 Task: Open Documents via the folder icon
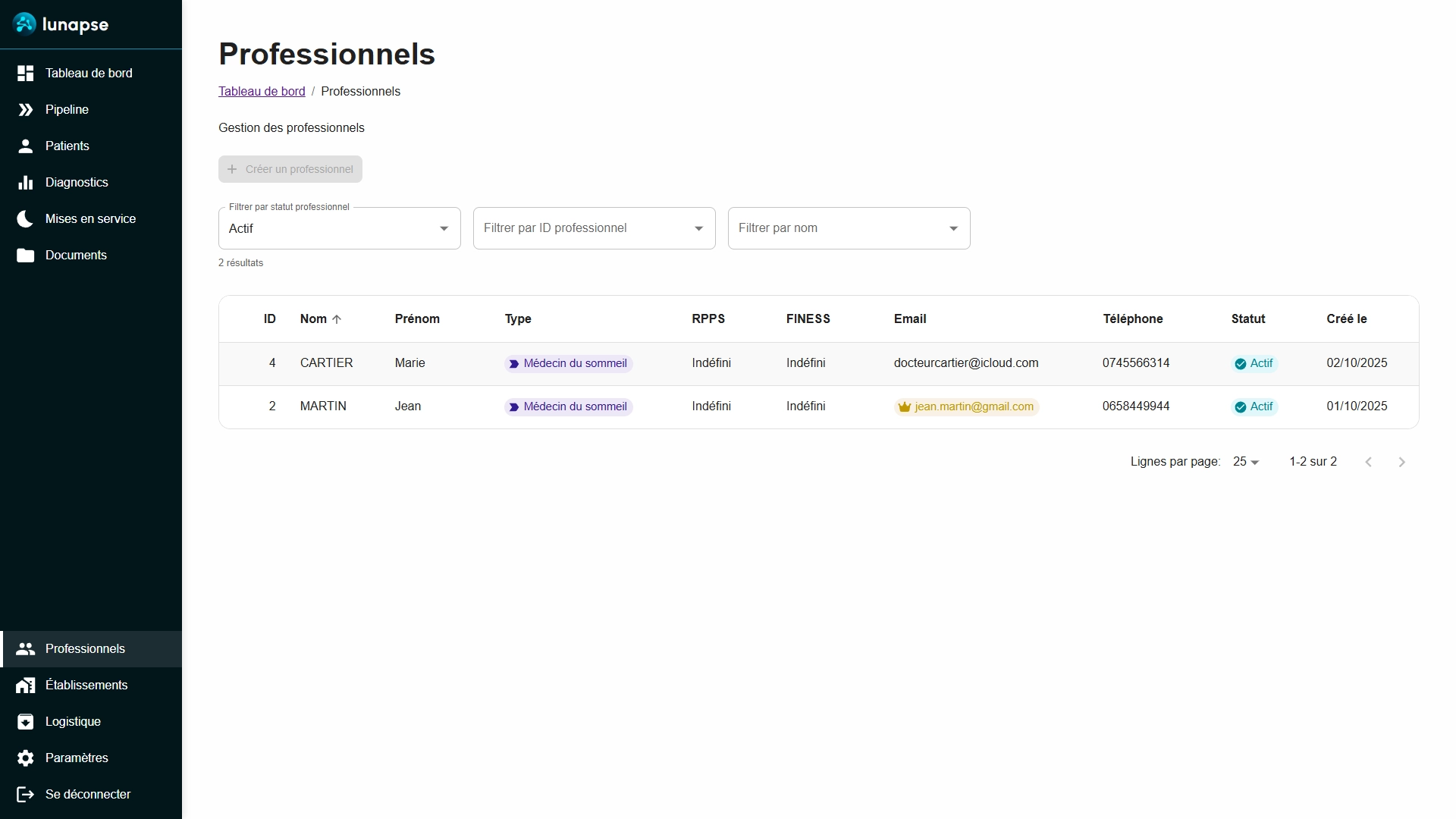[x=25, y=255]
